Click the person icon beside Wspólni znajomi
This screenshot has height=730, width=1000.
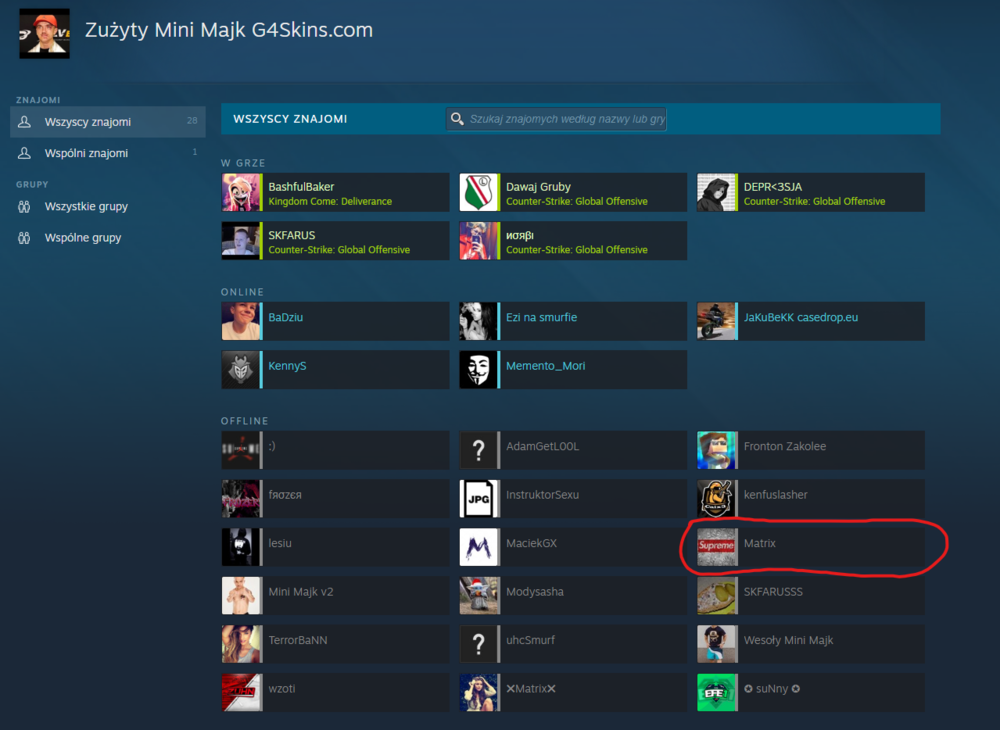[x=24, y=153]
